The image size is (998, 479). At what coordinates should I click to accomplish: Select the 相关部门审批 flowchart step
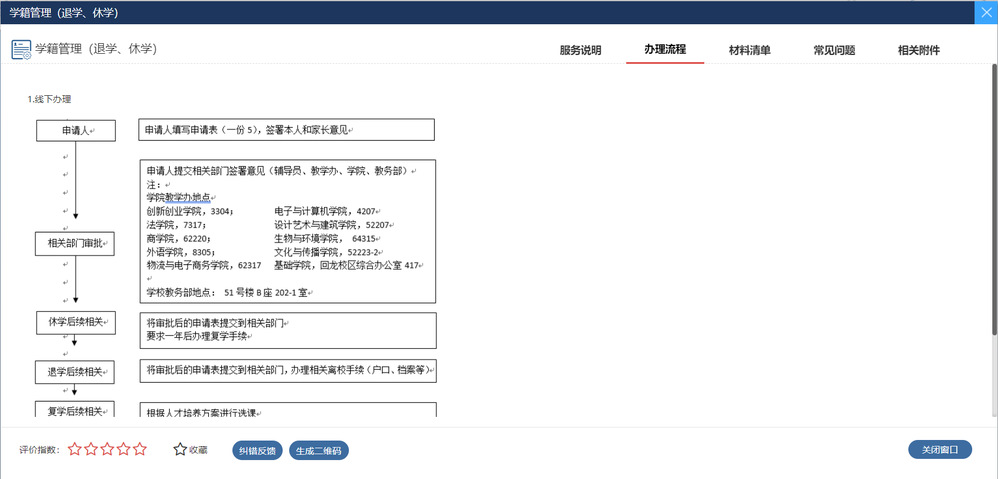[76, 243]
